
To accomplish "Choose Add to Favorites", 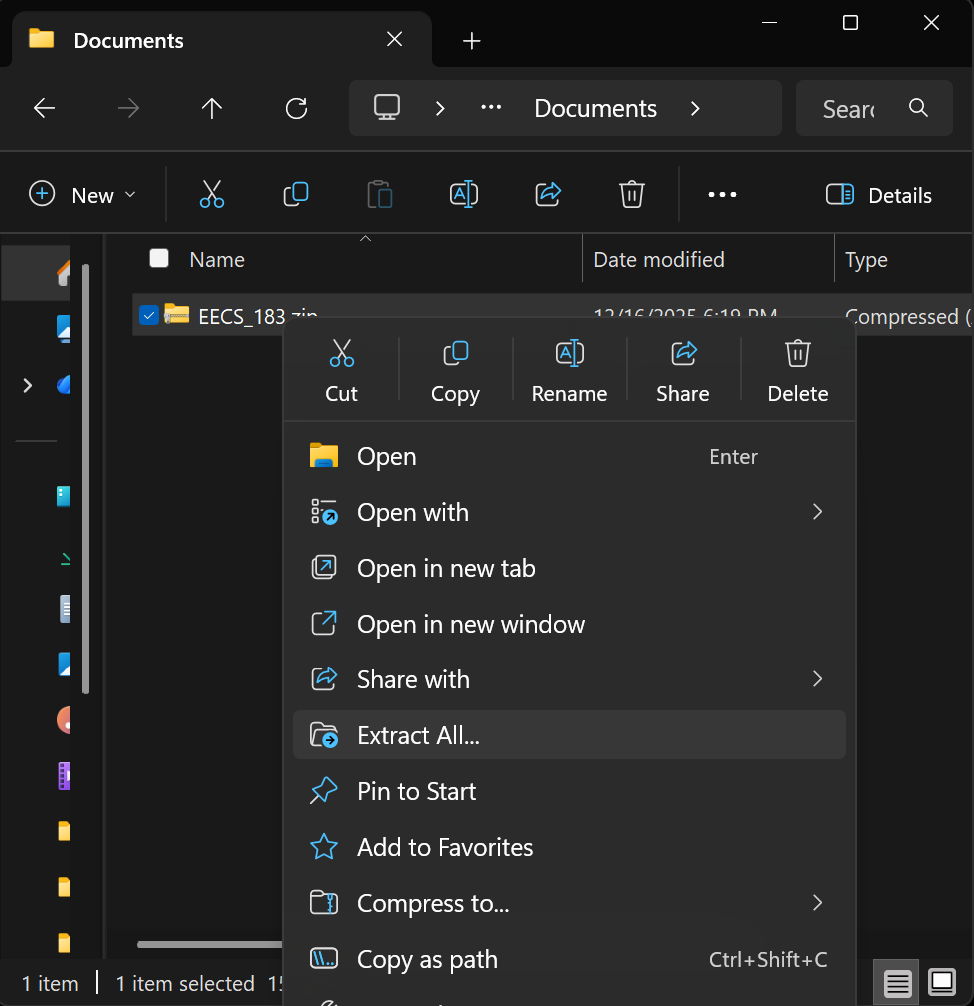I will (569, 847).
